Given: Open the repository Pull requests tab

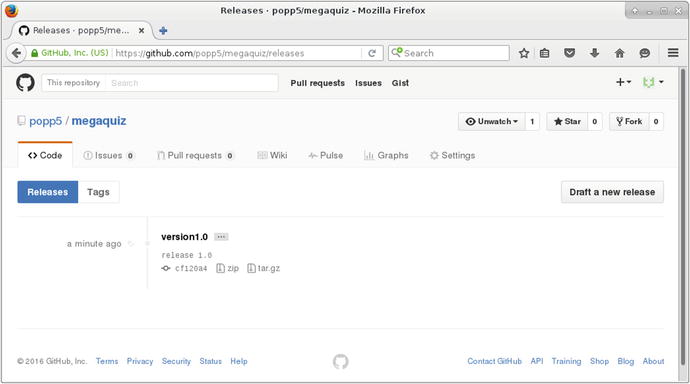Looking at the screenshot, I should pos(195,155).
